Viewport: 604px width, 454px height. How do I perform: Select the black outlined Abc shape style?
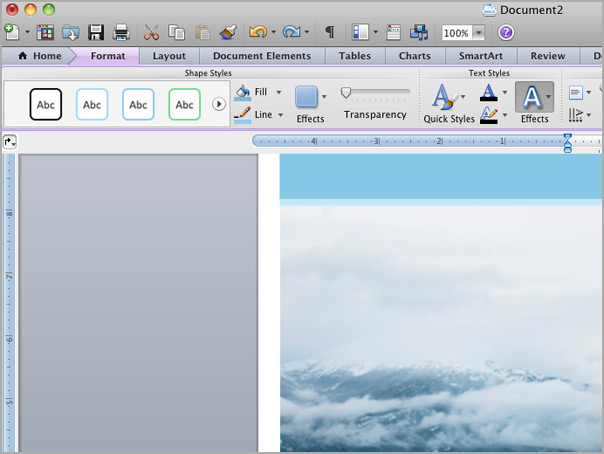pyautogui.click(x=46, y=104)
